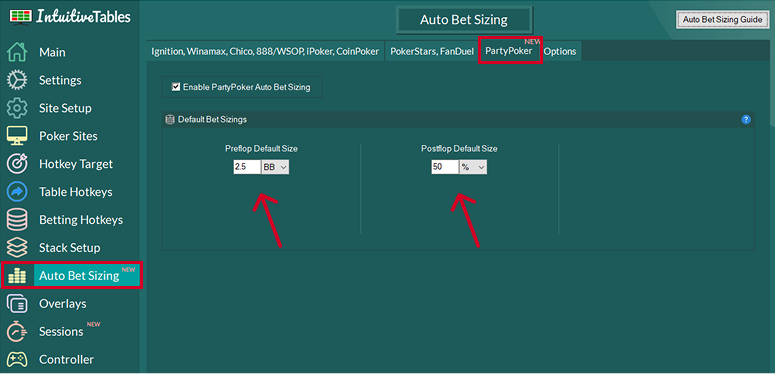Click the IntuitiveTables logo icon
The image size is (775, 374).
(x=20, y=16)
